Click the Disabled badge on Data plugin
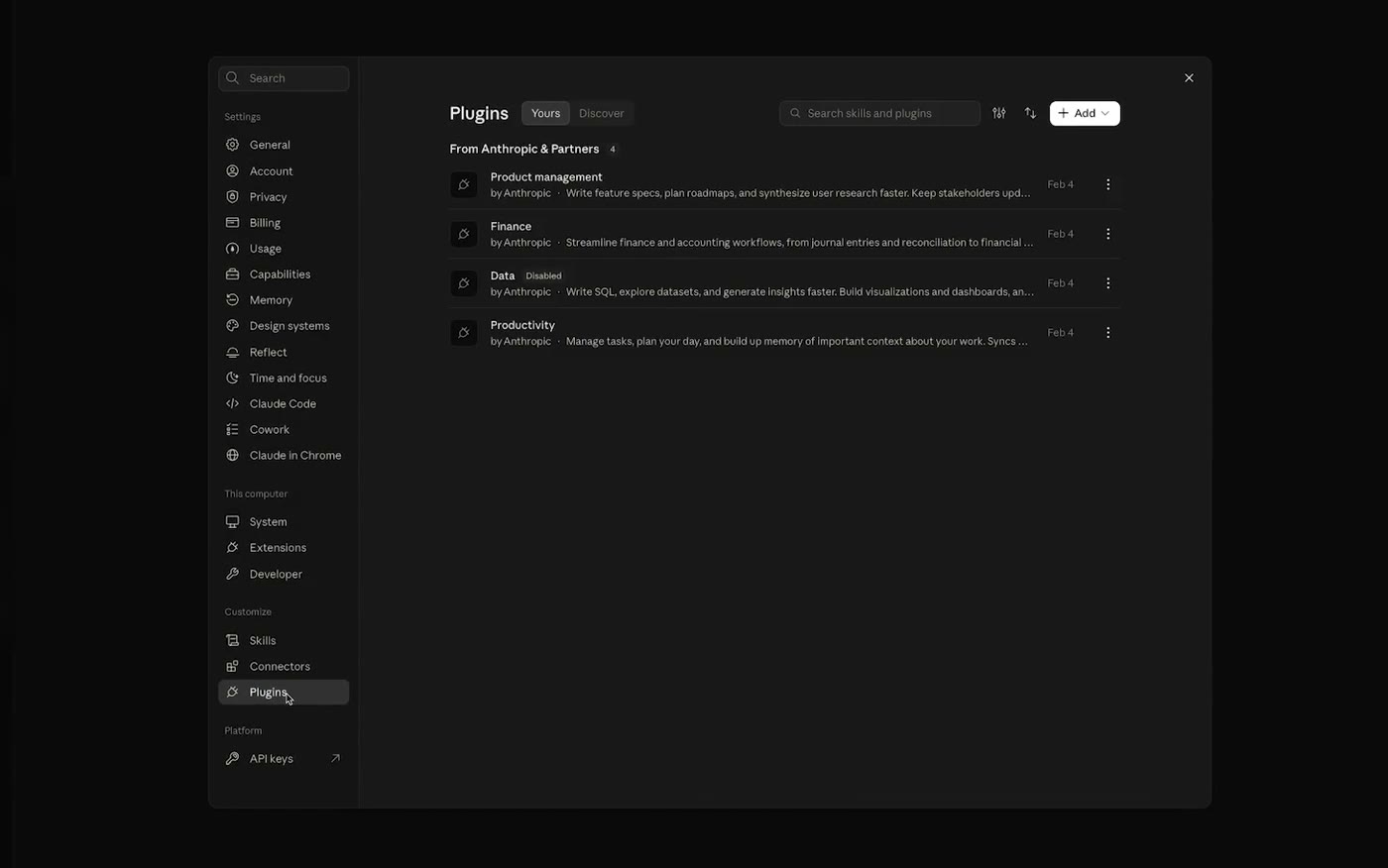The width and height of the screenshot is (1388, 868). (543, 275)
